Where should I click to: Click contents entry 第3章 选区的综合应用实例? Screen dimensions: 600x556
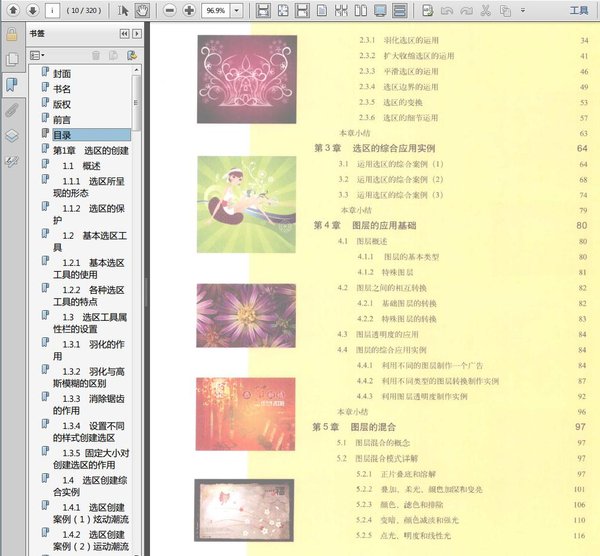coord(375,148)
